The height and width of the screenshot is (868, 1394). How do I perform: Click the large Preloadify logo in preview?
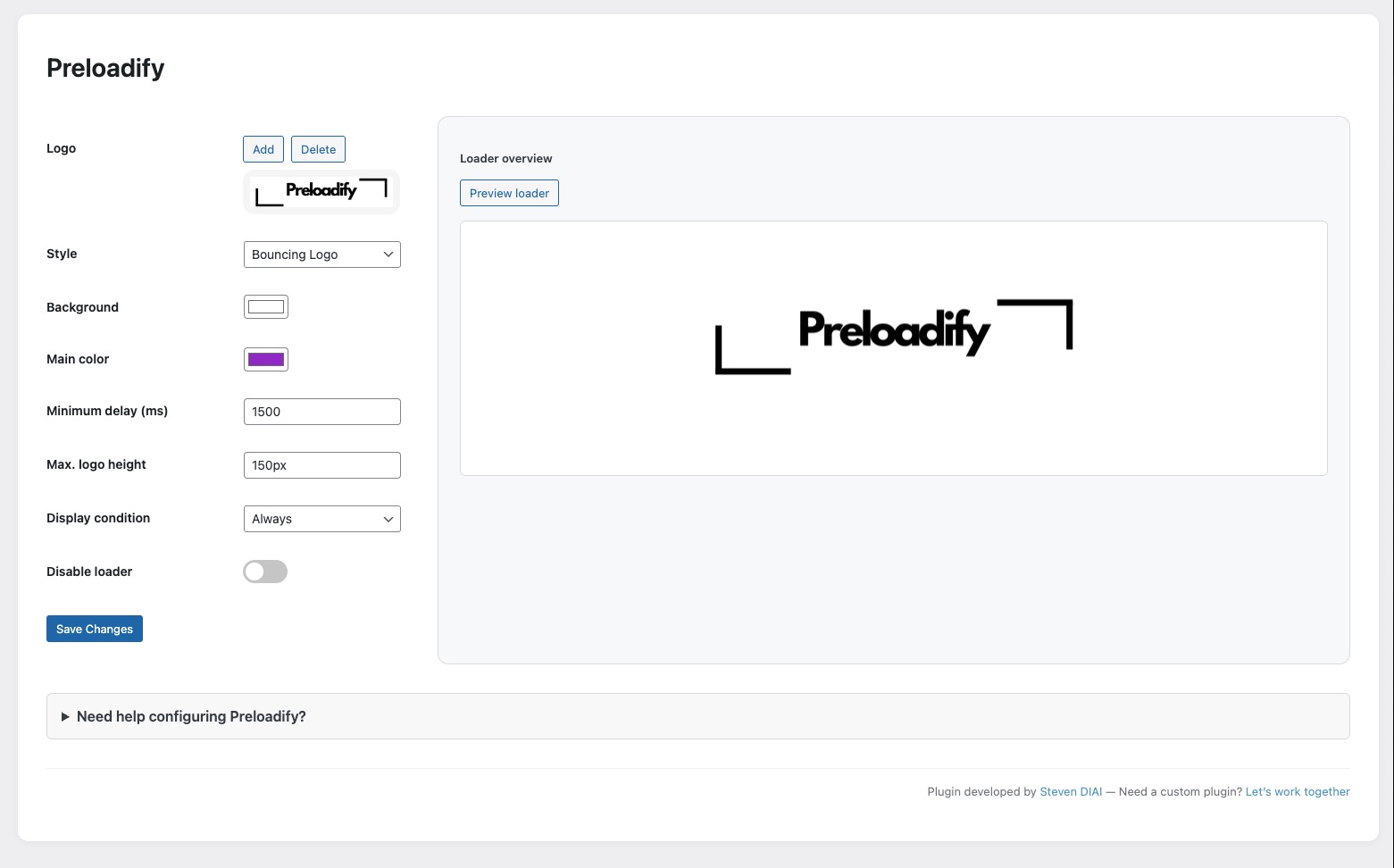pyautogui.click(x=894, y=337)
